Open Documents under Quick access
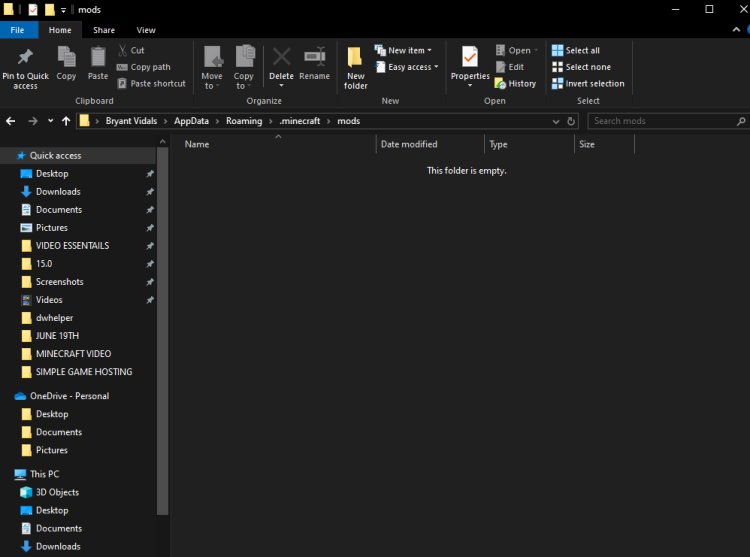 click(59, 209)
